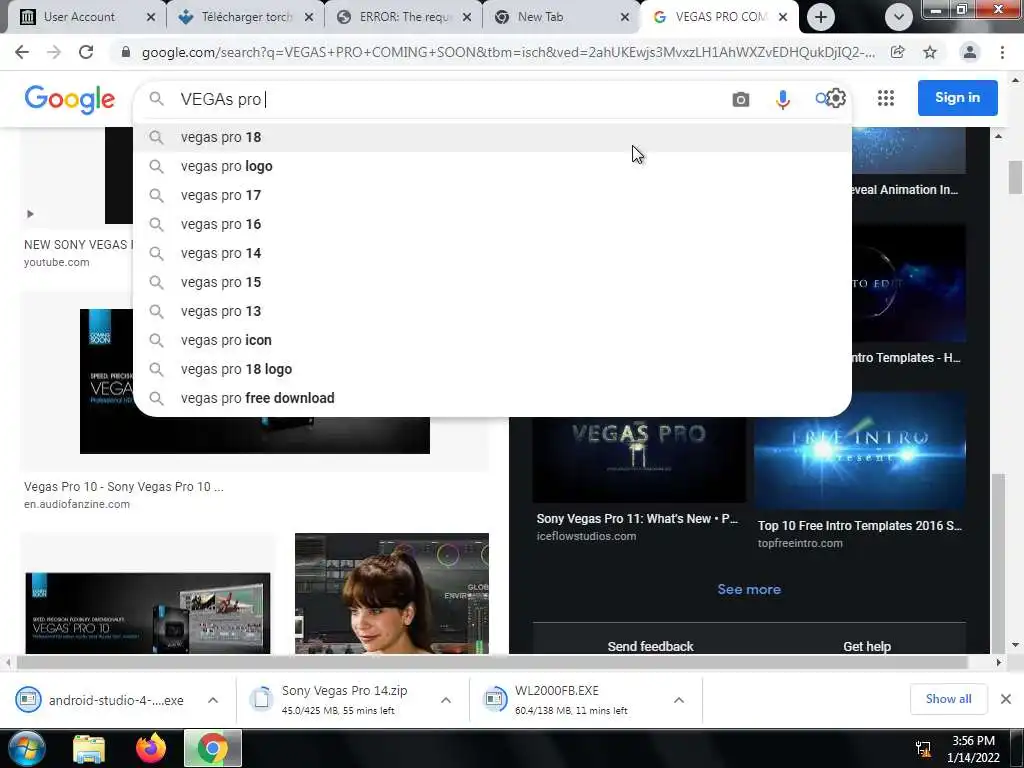Select suggestion vegas pro 18
Image resolution: width=1024 pixels, height=768 pixels.
492,137
